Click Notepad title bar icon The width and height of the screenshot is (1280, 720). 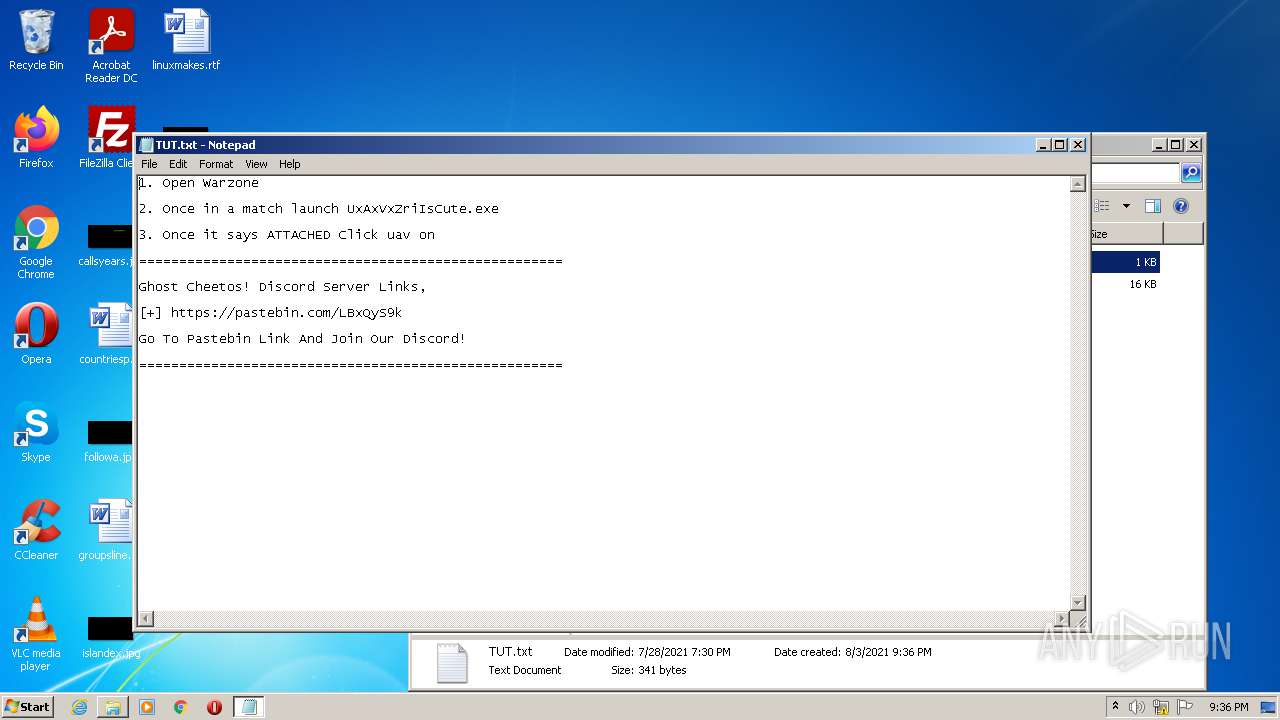tap(147, 145)
